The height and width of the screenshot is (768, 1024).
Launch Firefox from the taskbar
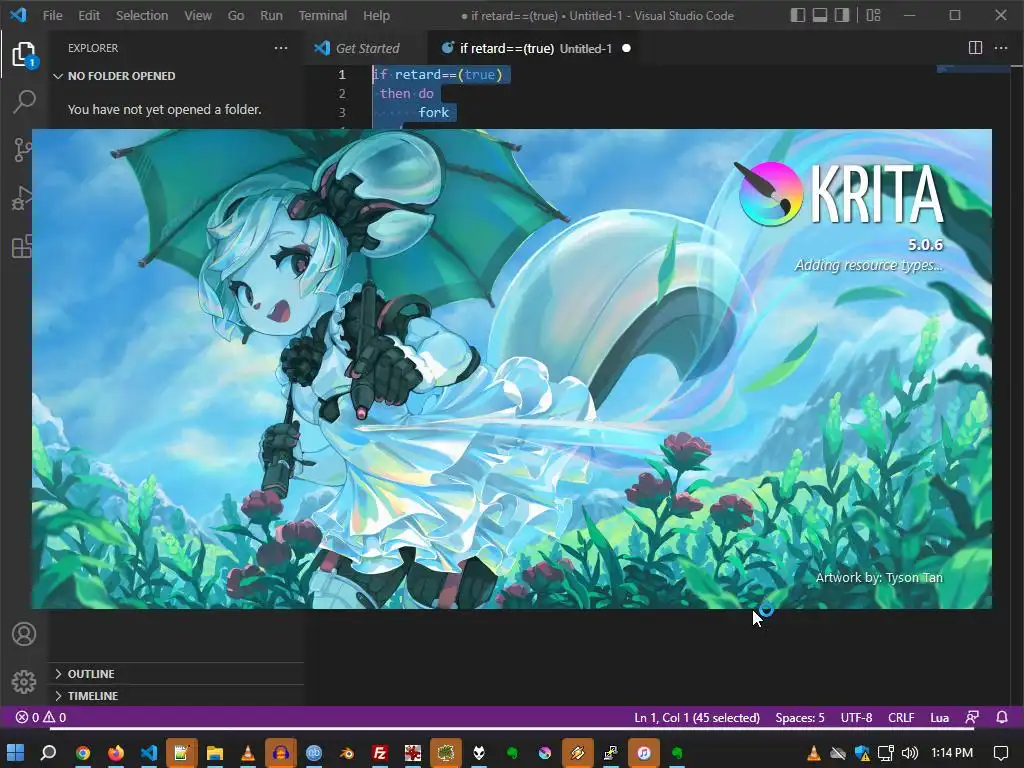[x=116, y=753]
